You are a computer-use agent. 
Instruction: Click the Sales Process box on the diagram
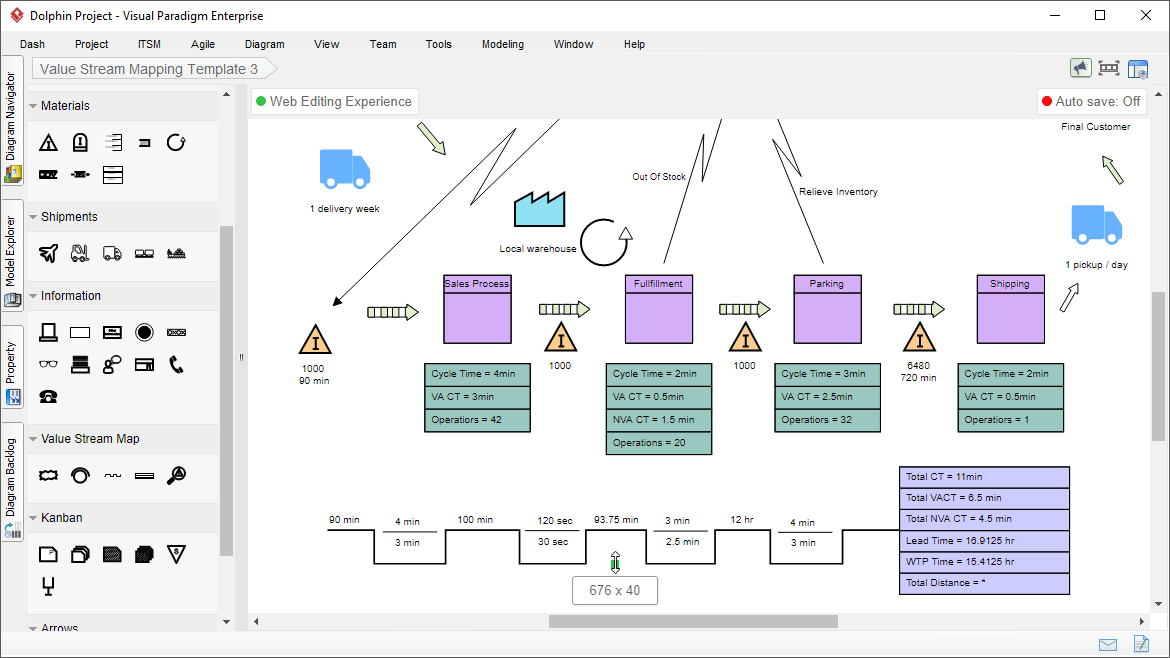coord(476,310)
